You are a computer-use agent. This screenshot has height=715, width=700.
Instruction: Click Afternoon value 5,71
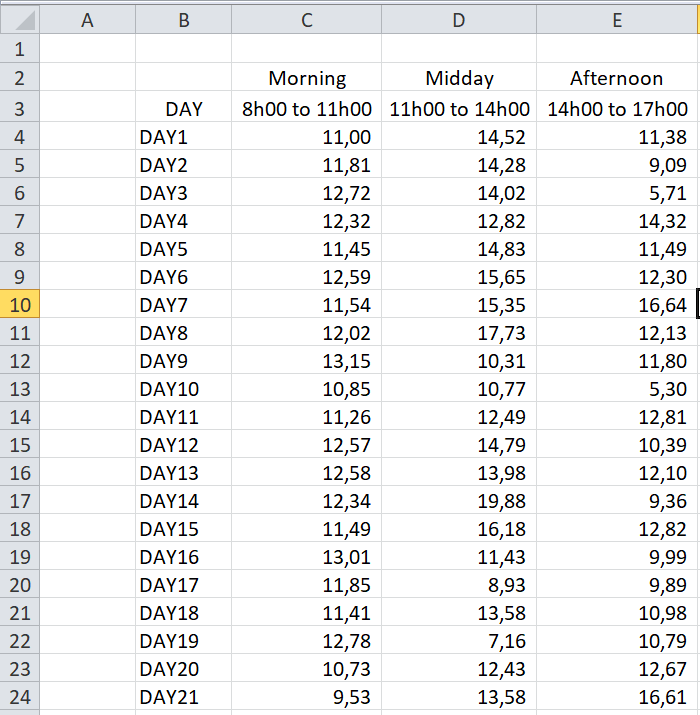click(617, 192)
